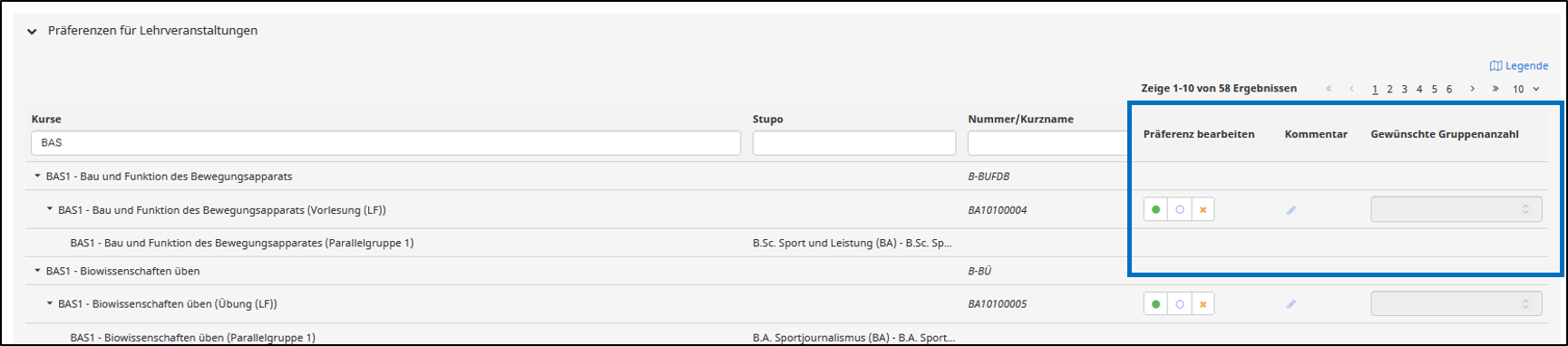1568x346 pixels.
Task: Click the Stupo filter input field
Action: click(x=854, y=143)
